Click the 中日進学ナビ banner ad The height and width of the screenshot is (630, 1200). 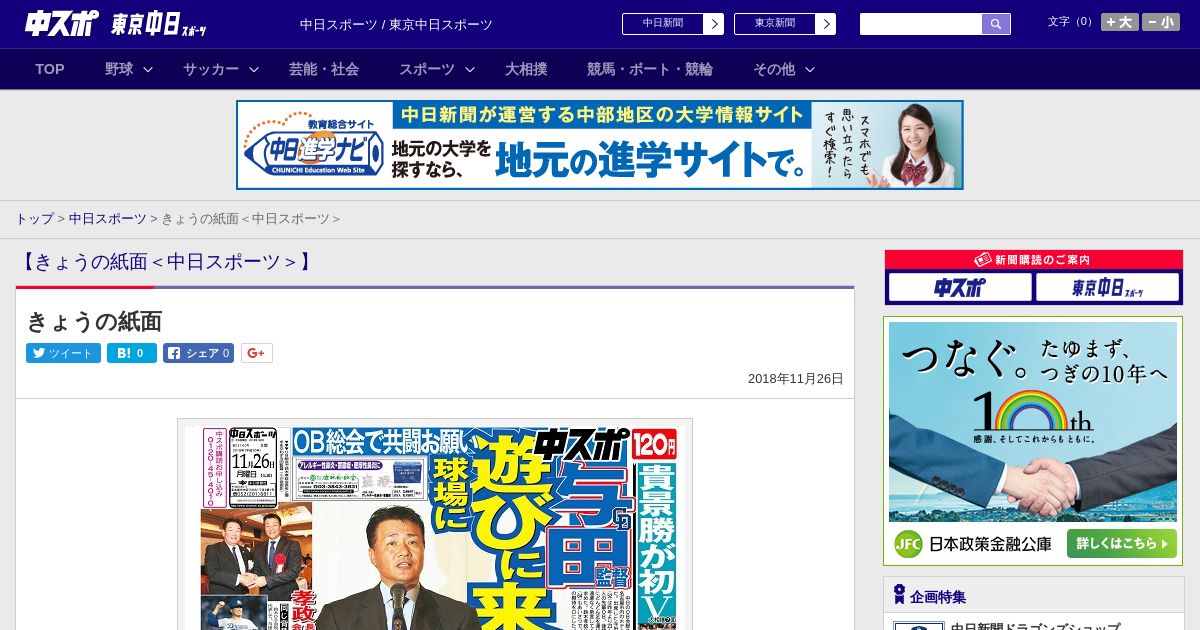(x=600, y=145)
